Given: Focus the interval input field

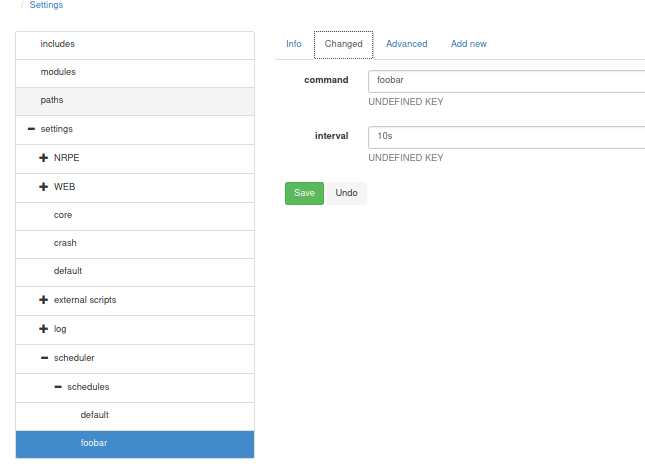Looking at the screenshot, I should 506,137.
